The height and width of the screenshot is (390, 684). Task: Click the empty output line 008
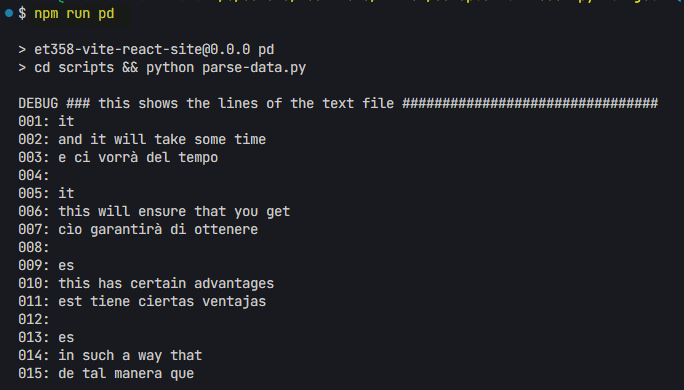34,247
